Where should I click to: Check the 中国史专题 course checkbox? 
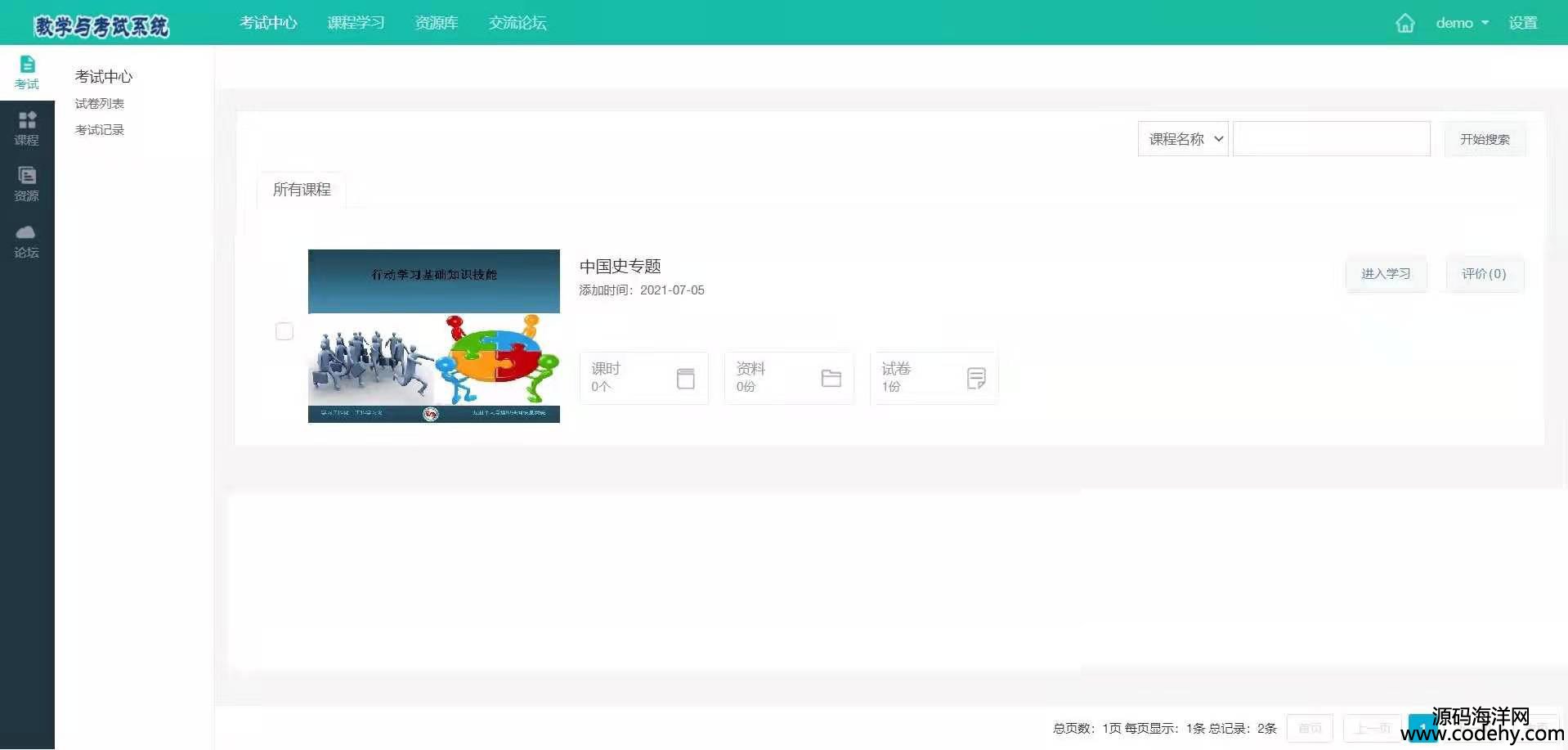284,331
